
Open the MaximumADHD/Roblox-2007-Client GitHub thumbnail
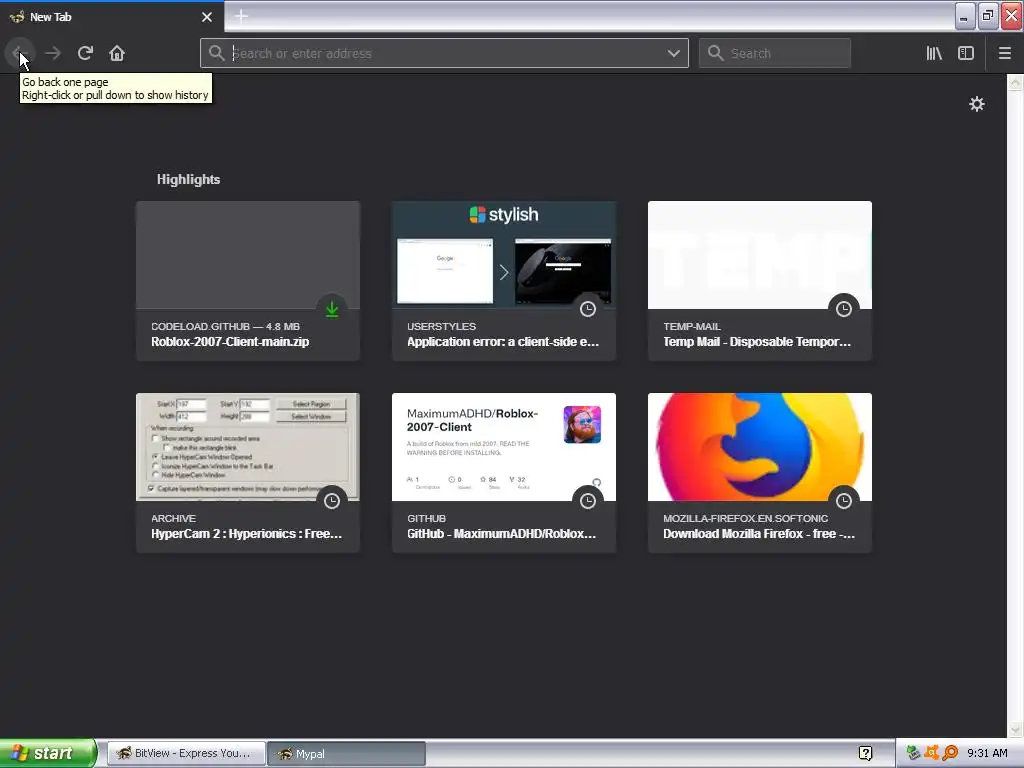click(504, 447)
